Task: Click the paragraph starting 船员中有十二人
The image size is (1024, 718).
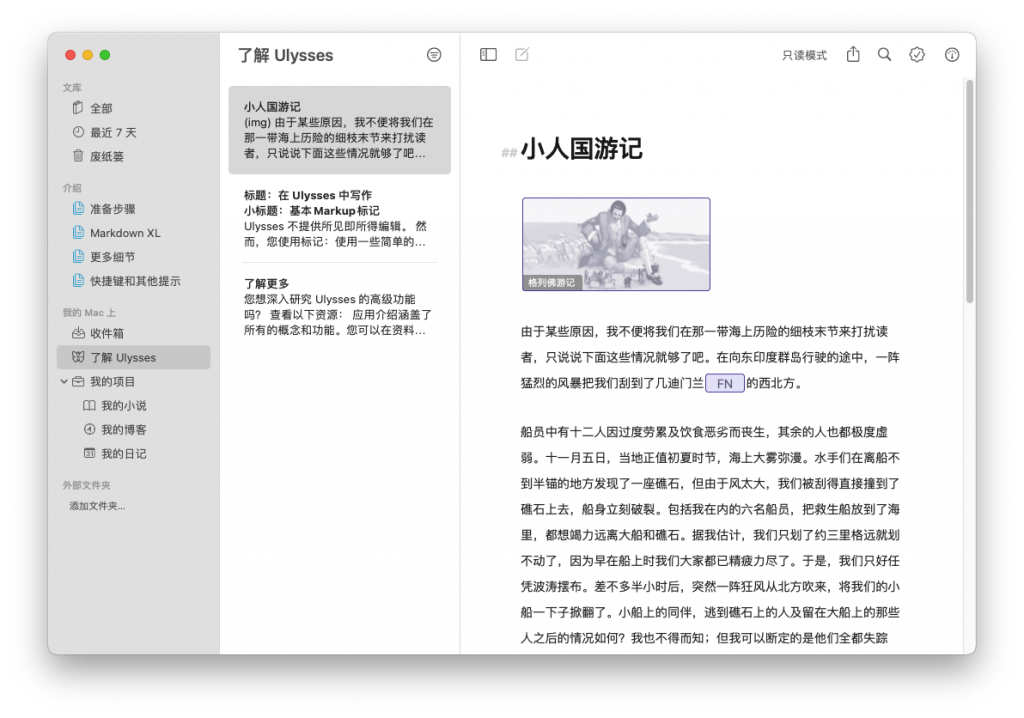Action: click(710, 534)
